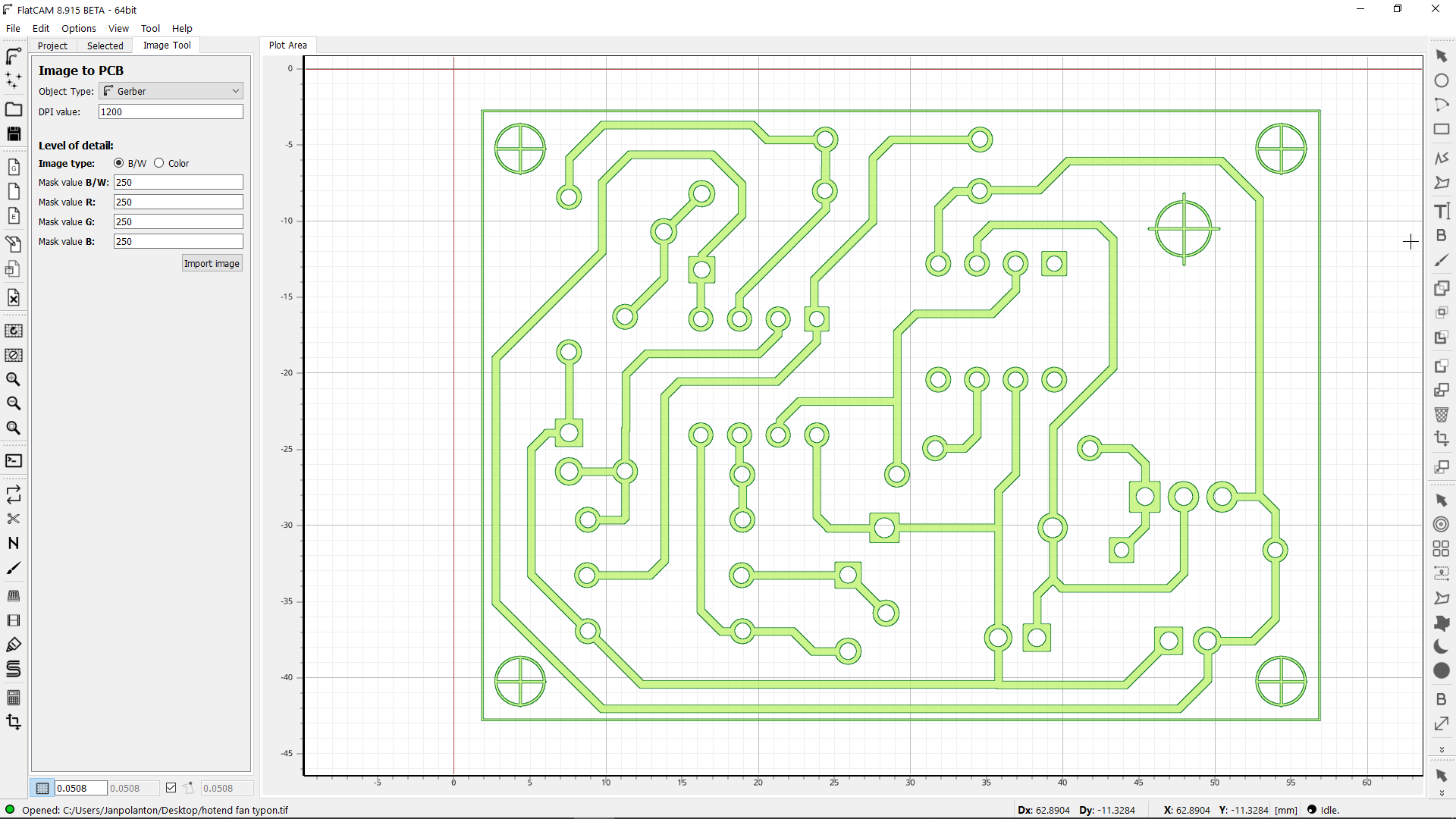Open the shell command line tool icon

14,461
